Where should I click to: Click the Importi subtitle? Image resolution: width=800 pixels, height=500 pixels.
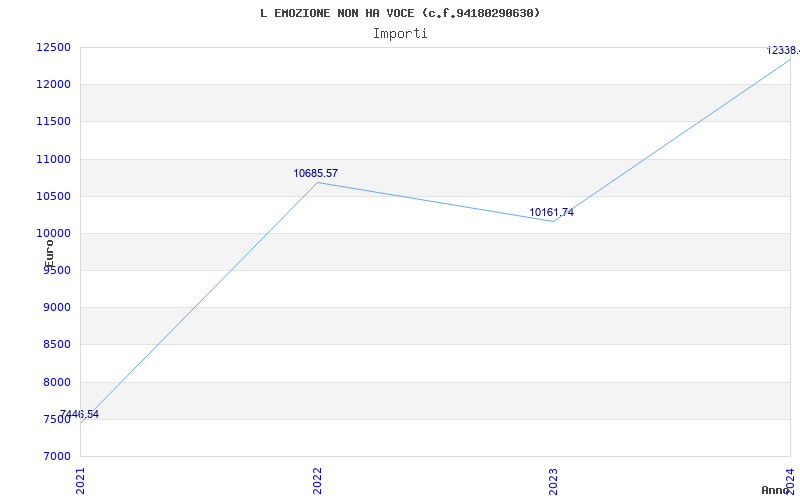400,34
